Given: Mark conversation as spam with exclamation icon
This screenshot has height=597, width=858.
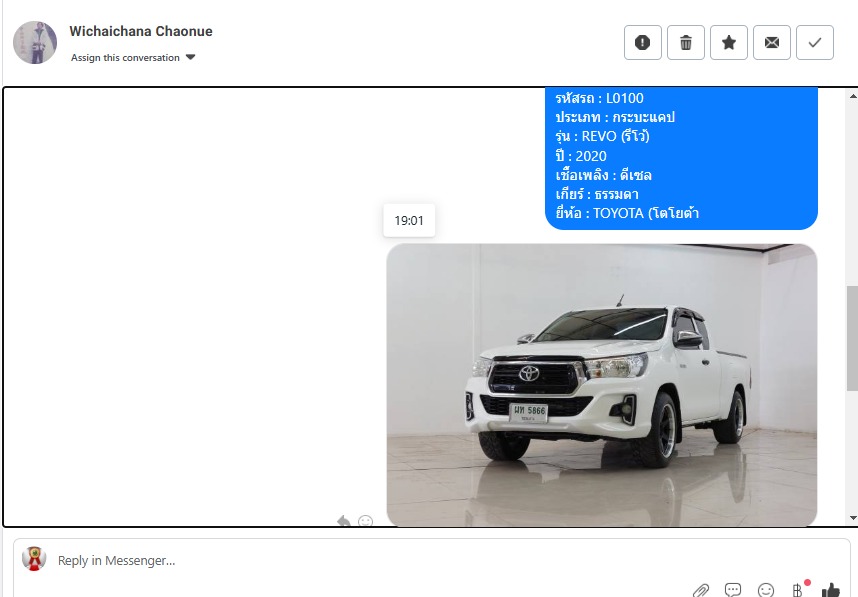Looking at the screenshot, I should point(642,42).
